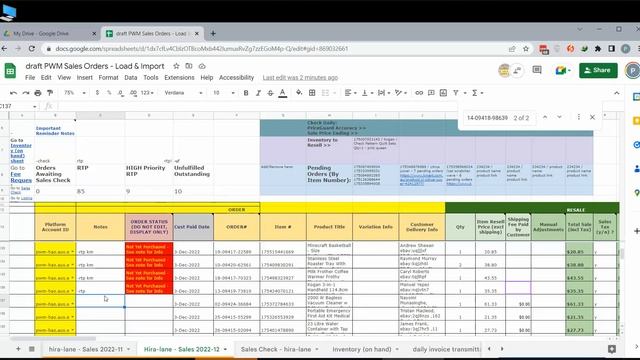Insert chart using toolbar icon
Viewport: 640px width, 360px height.
pyautogui.click(x=443, y=93)
